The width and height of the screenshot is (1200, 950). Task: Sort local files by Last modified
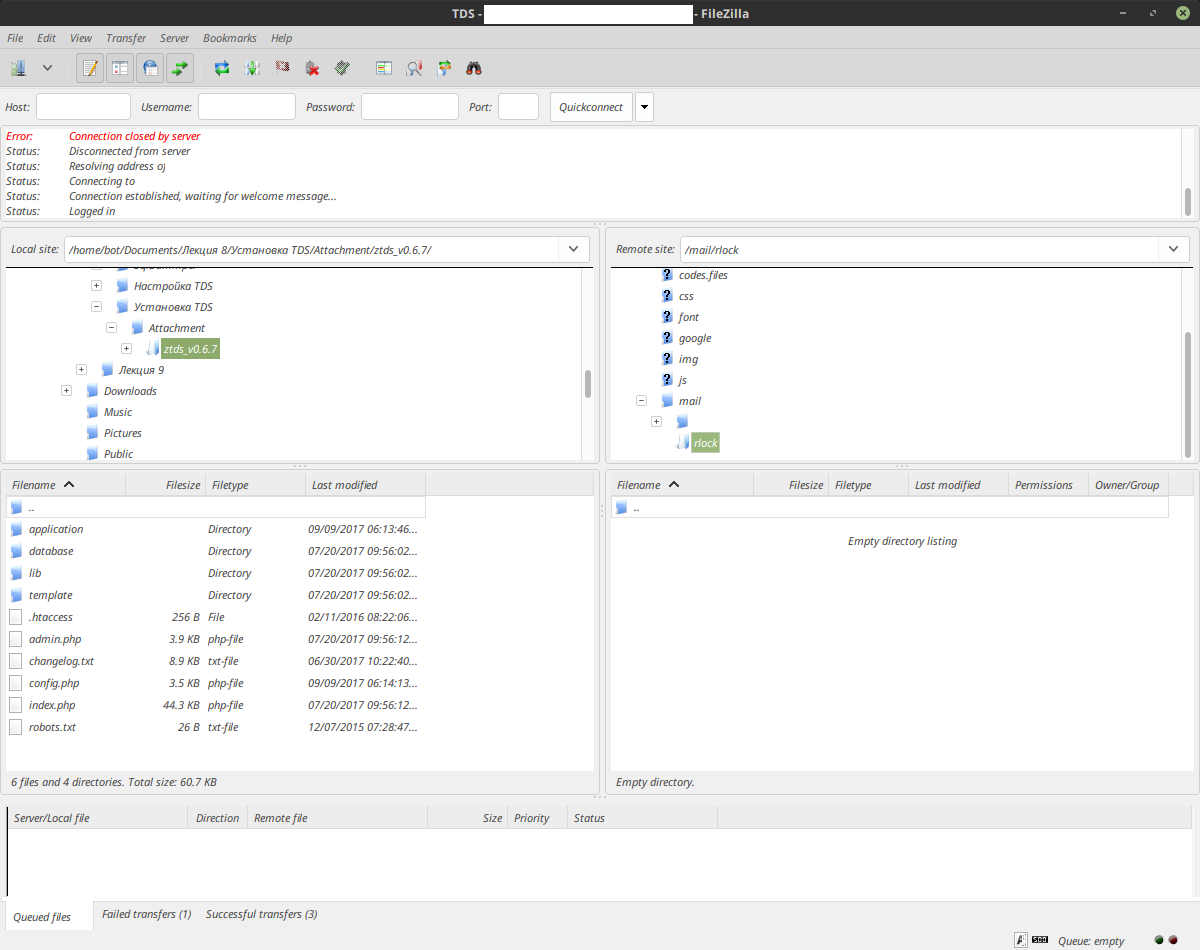(366, 485)
